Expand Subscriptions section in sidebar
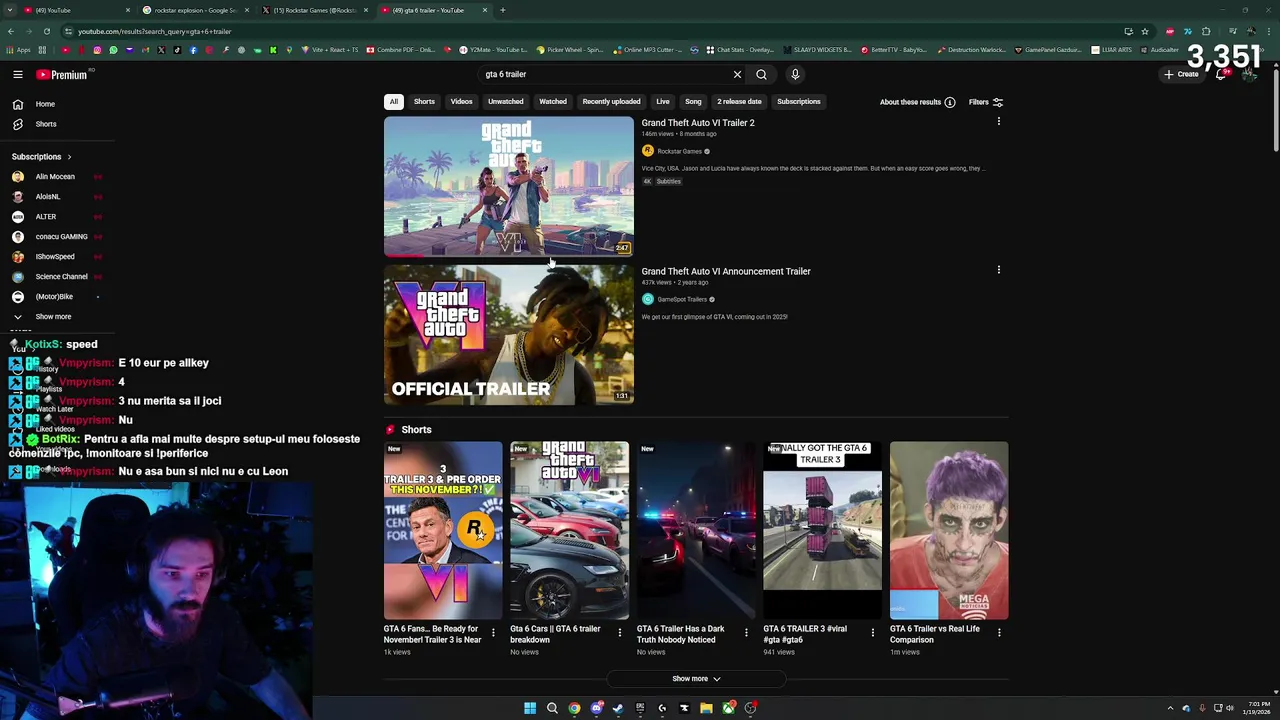Image resolution: width=1280 pixels, height=720 pixels. tap(42, 157)
